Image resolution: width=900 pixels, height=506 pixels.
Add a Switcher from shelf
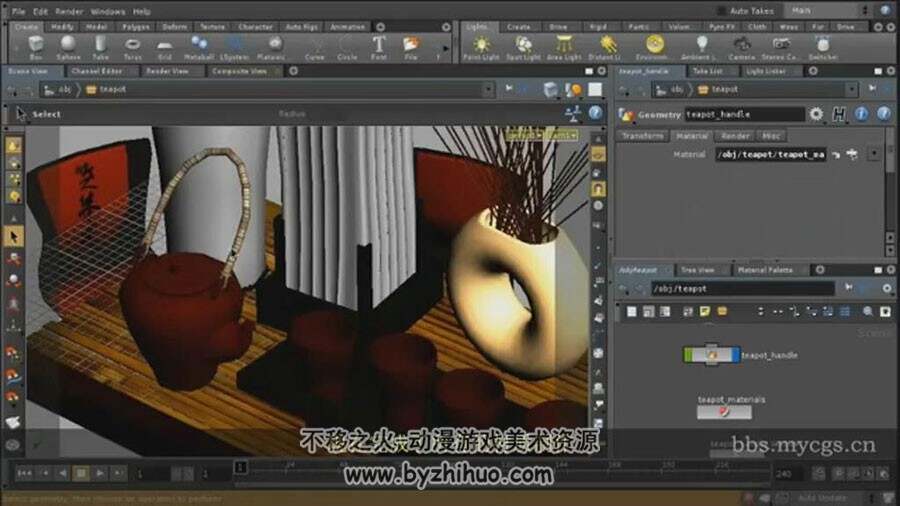(x=823, y=48)
